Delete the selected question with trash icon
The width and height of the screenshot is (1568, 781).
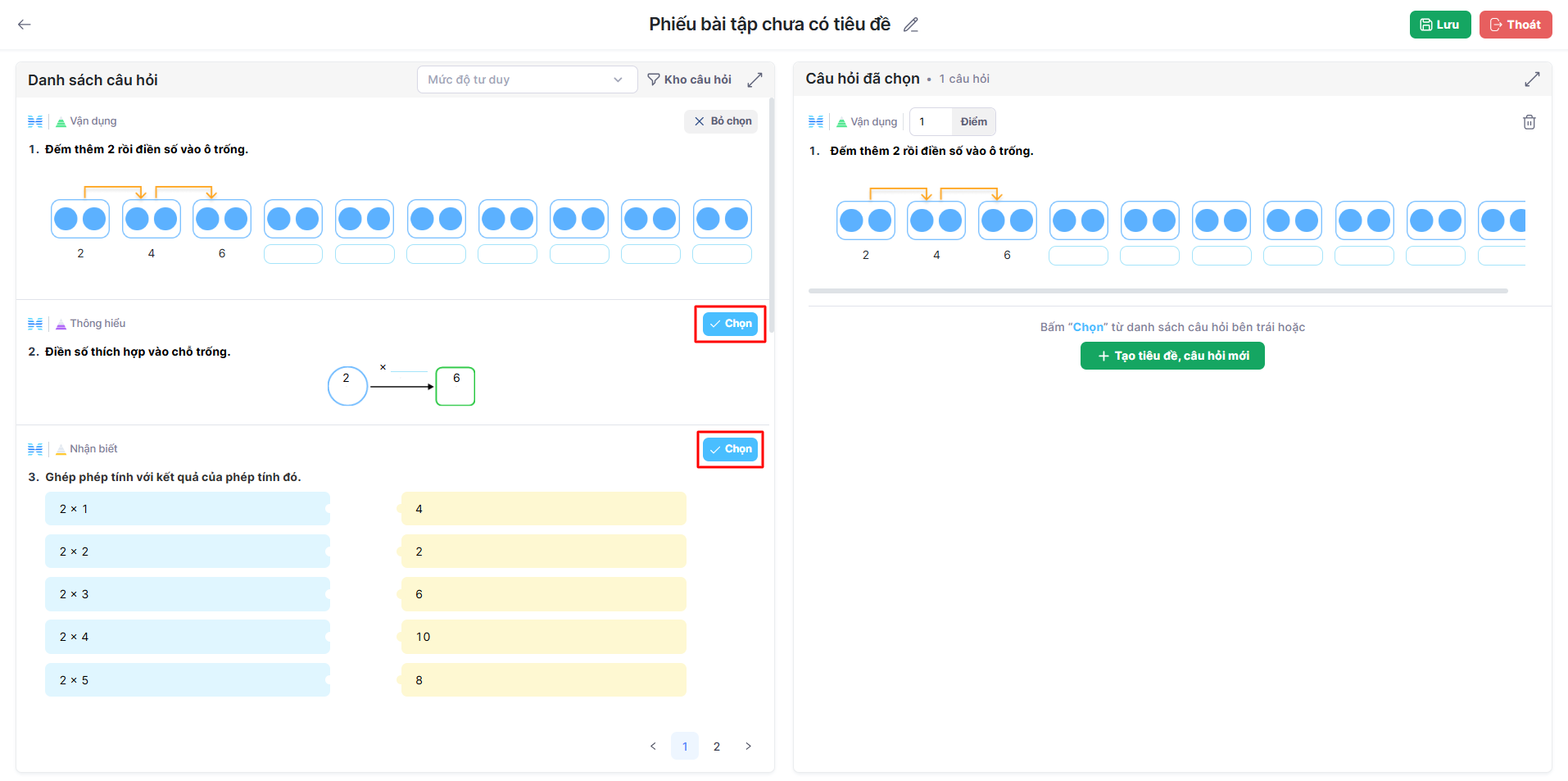pos(1529,122)
